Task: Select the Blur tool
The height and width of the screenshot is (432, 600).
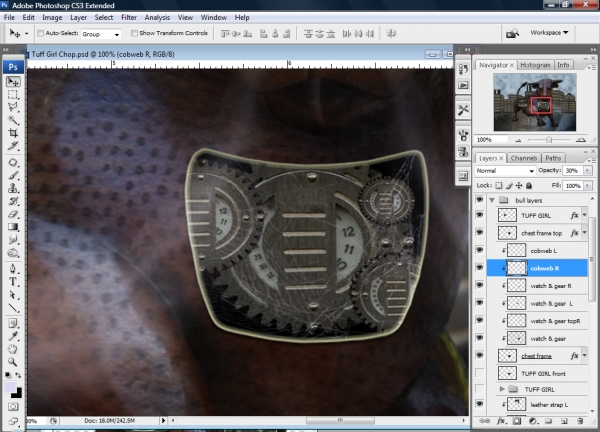Action: click(x=13, y=240)
